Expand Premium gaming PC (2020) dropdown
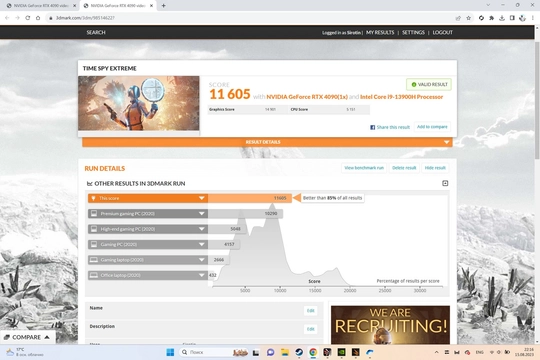The image size is (540, 360). click(202, 214)
